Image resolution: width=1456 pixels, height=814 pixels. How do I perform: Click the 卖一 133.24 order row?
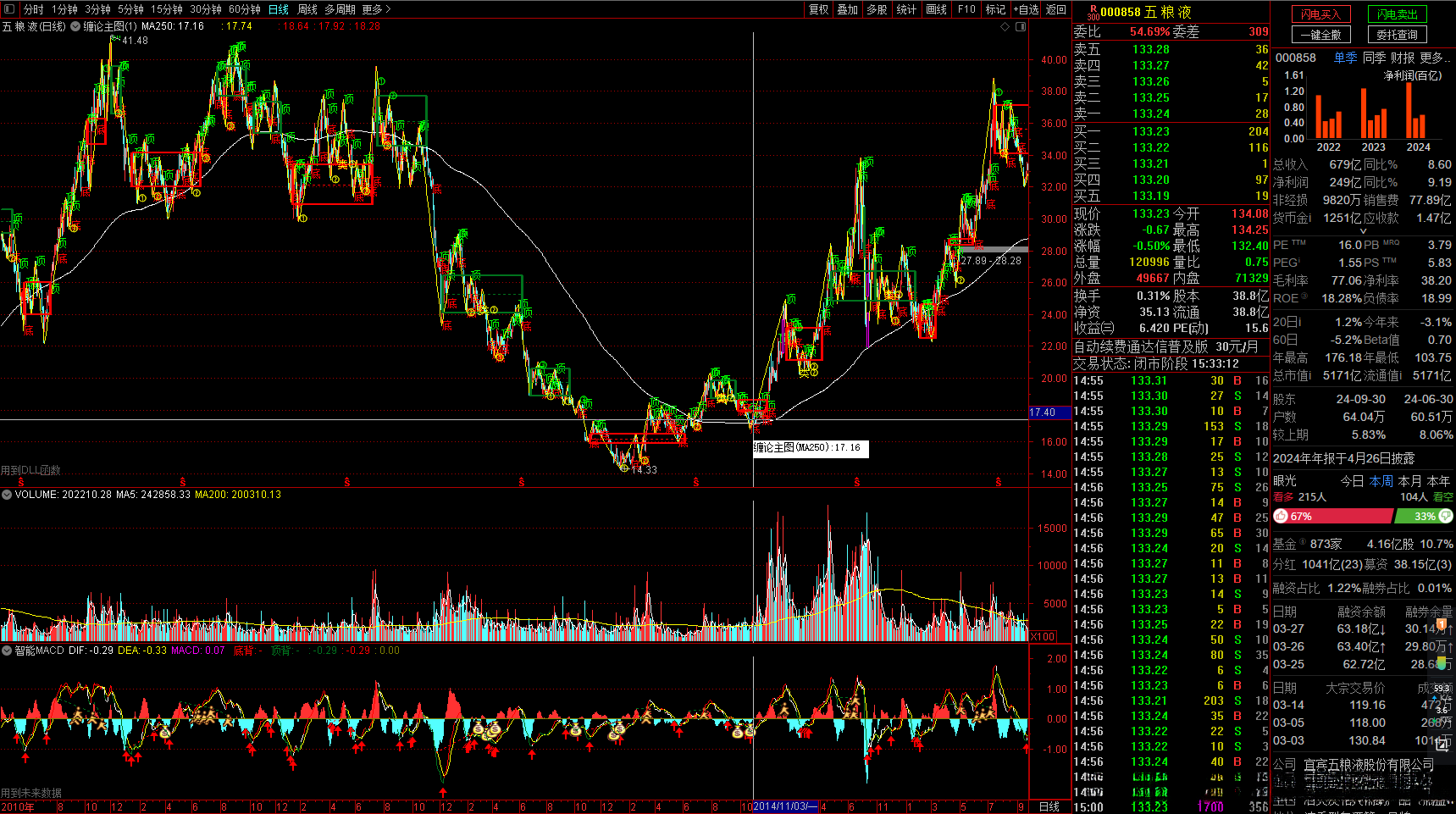(1171, 114)
